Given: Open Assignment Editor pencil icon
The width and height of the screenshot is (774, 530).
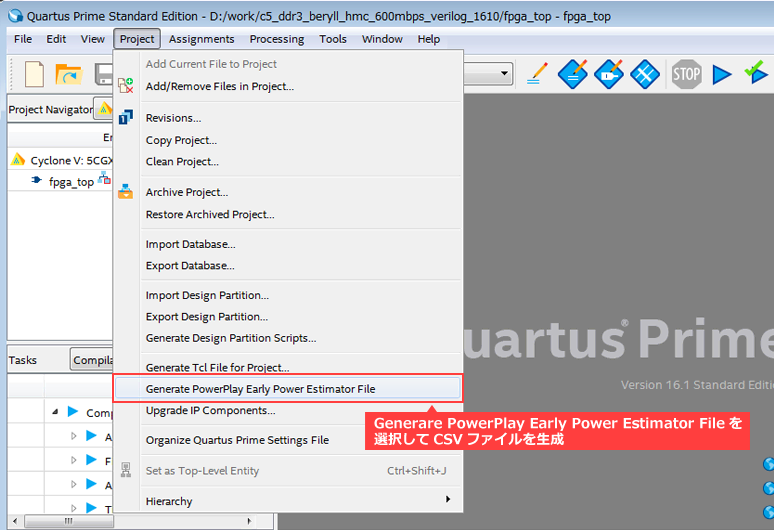Looking at the screenshot, I should 537,74.
